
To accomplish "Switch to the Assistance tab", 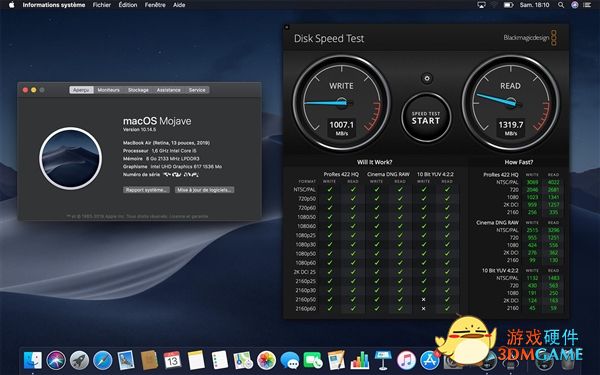I will [x=168, y=90].
